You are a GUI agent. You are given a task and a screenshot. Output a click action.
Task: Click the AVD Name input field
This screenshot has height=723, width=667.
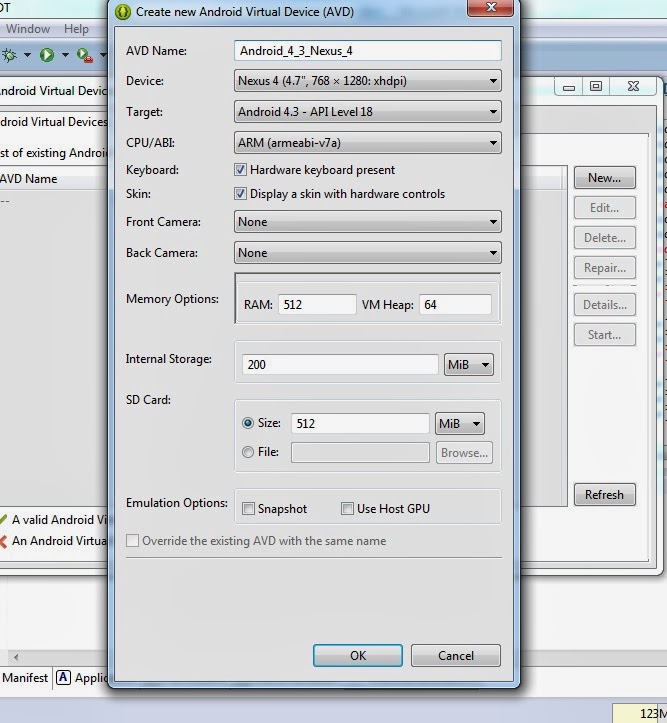(368, 50)
